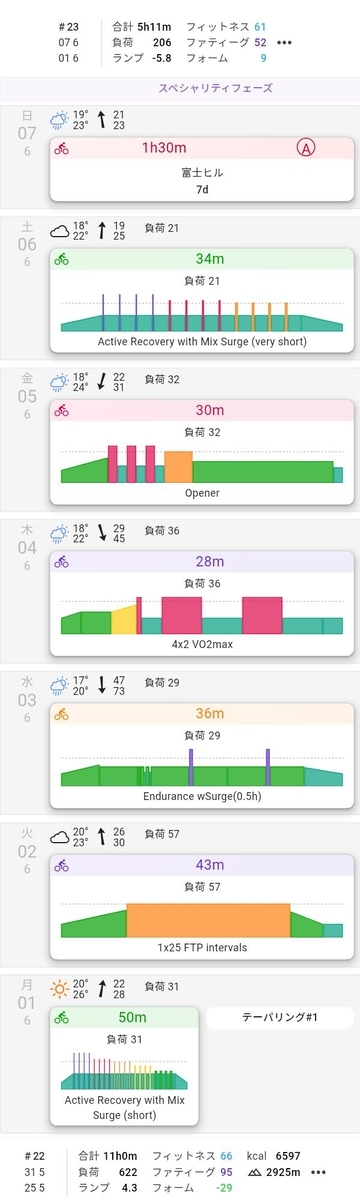Select the 1h30m 富士ヒル event header
The width and height of the screenshot is (360, 1200).
(202, 148)
